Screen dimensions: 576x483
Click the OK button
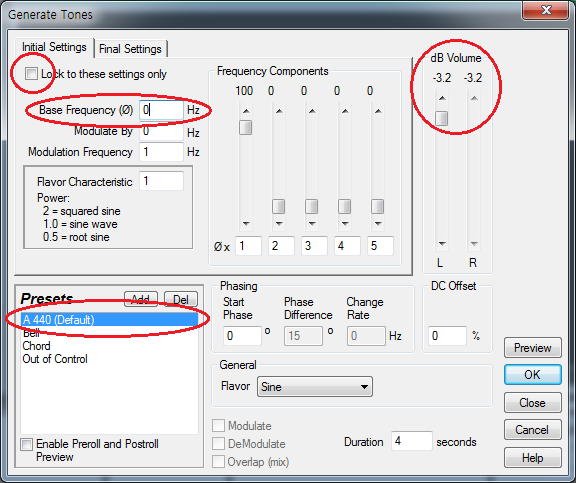[533, 375]
